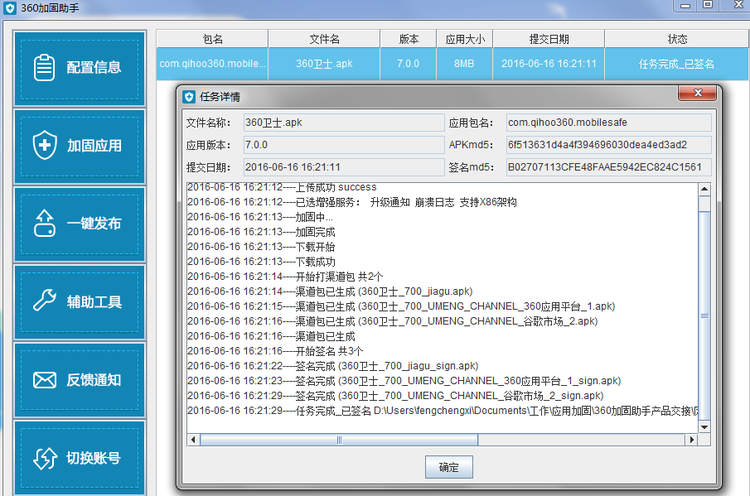Screen dimensions: 750x496
Task: Close the 任务详情 dialog
Action: (x=697, y=93)
